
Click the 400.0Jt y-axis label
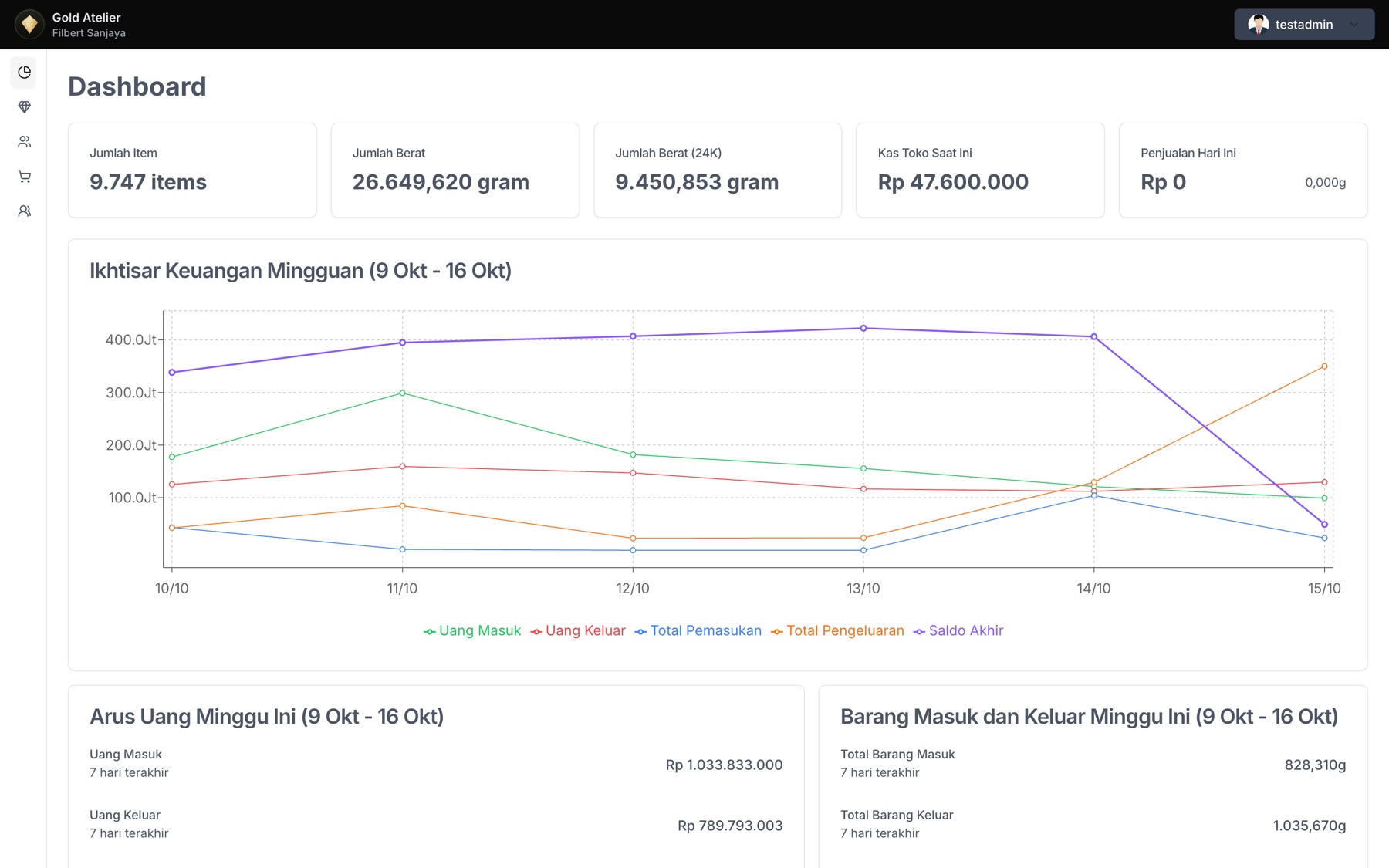click(131, 340)
